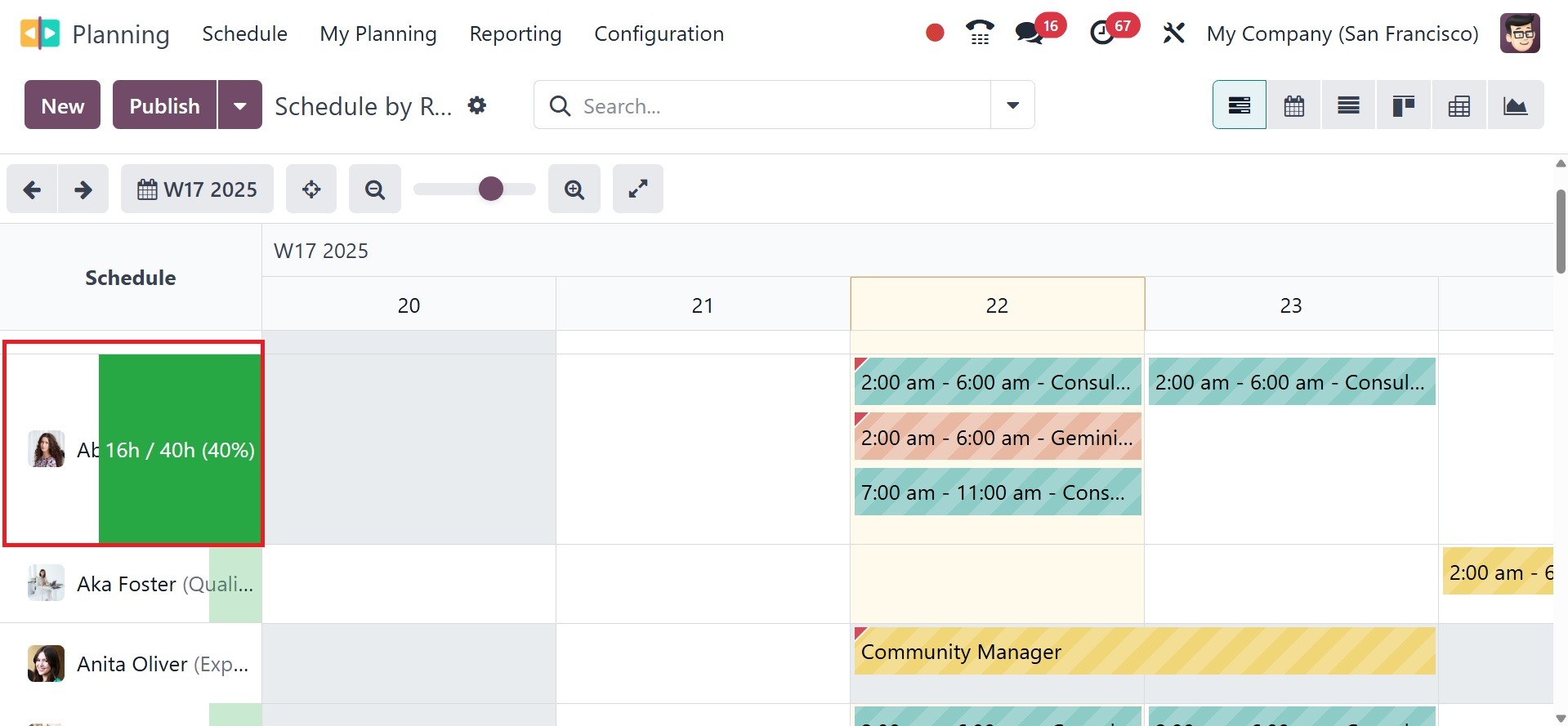Switch to the kanban view
The image size is (1568, 726).
[x=1404, y=105]
